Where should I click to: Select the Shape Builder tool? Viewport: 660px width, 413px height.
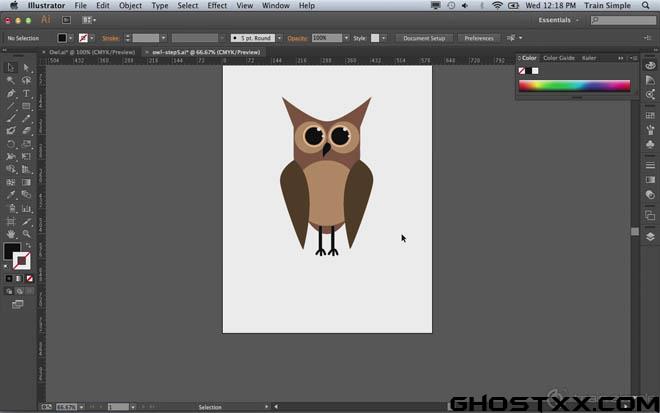11,169
